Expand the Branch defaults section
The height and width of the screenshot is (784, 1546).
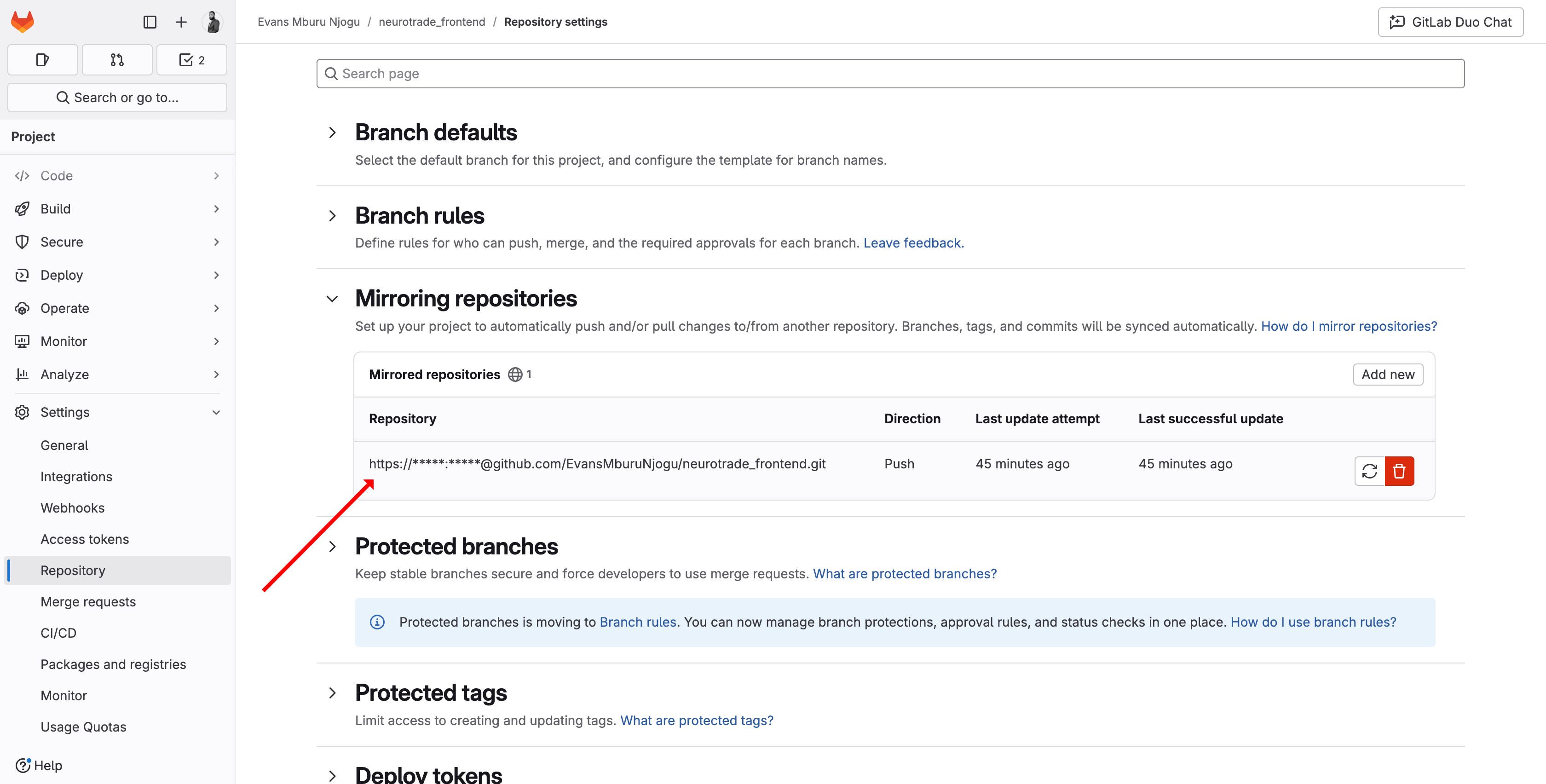click(x=333, y=133)
